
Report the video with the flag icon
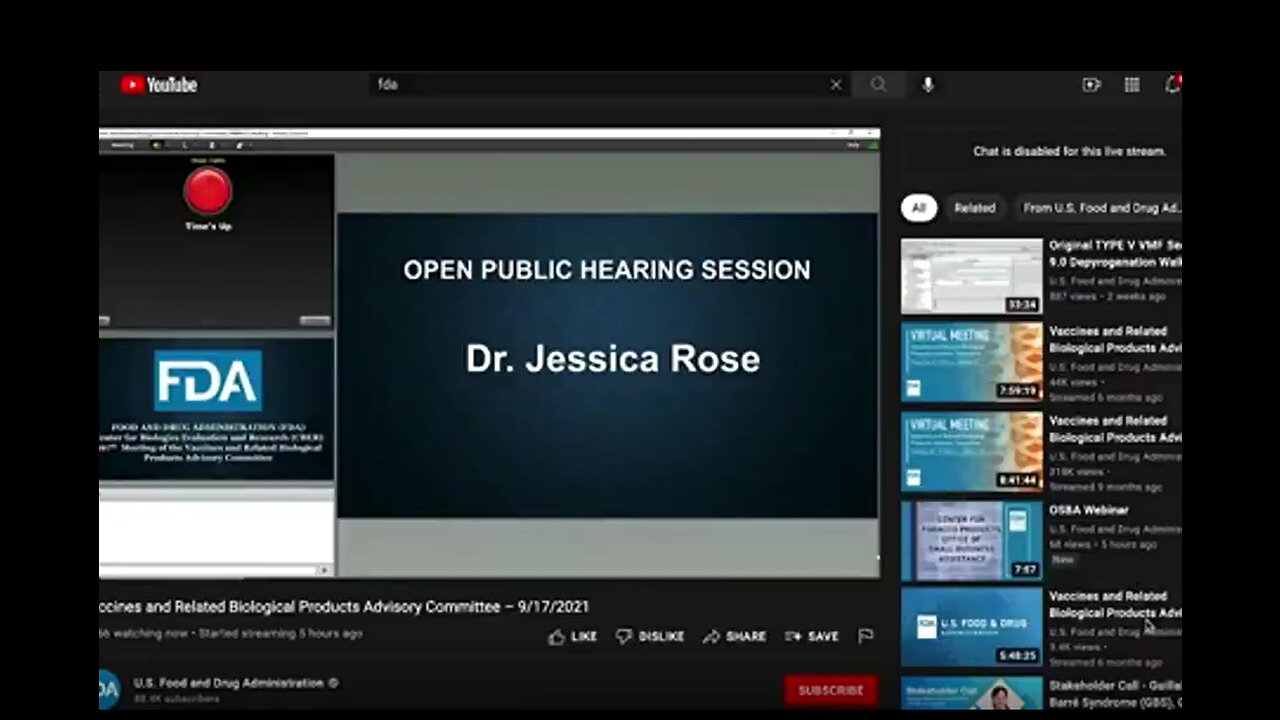(866, 636)
